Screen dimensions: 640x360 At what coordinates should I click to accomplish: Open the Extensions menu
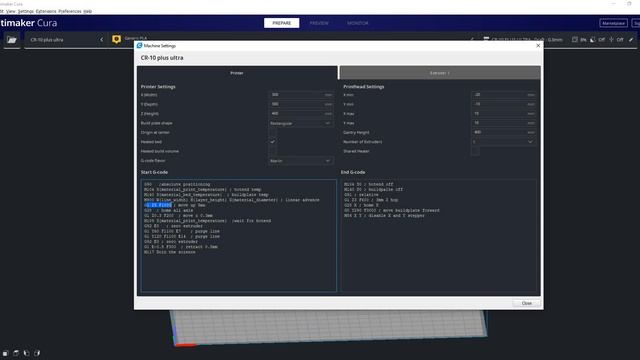click(46, 11)
